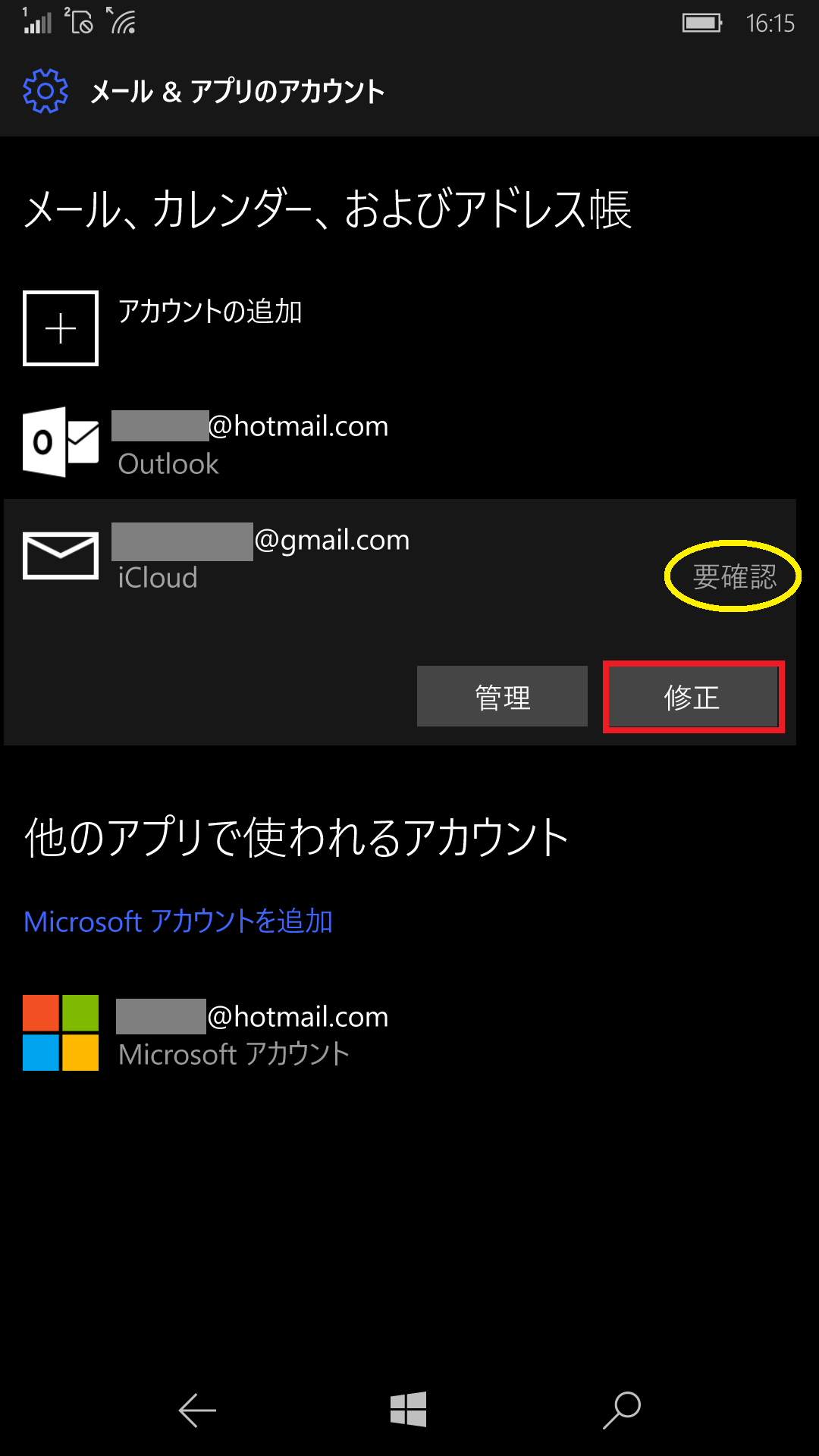Click the 修正 button
Image resolution: width=819 pixels, height=1456 pixels.
coord(693,697)
